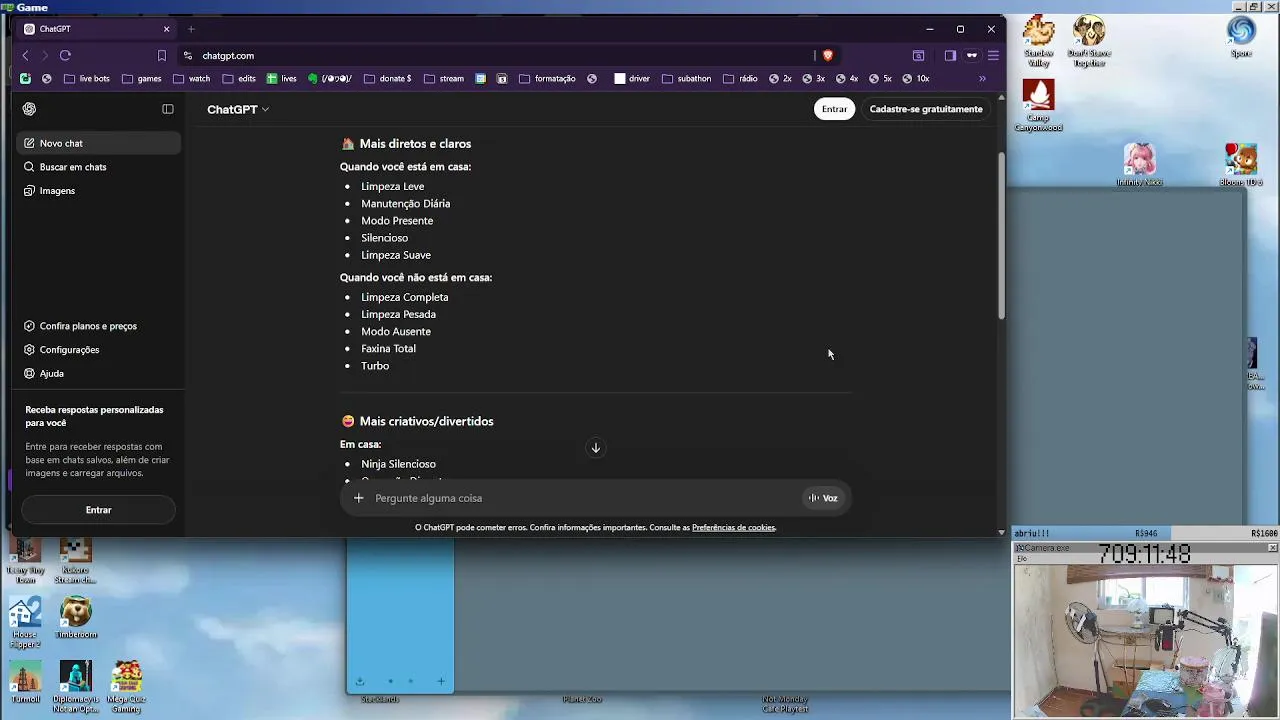This screenshot has width=1280, height=720.
Task: Open Bloons TD 6 desktop shortcut
Action: pyautogui.click(x=1241, y=165)
